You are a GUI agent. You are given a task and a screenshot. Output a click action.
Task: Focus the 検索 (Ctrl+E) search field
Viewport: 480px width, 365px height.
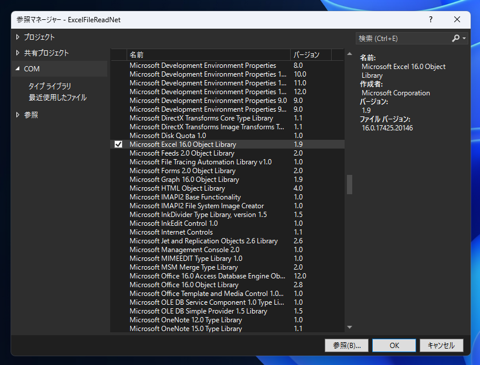tap(403, 38)
